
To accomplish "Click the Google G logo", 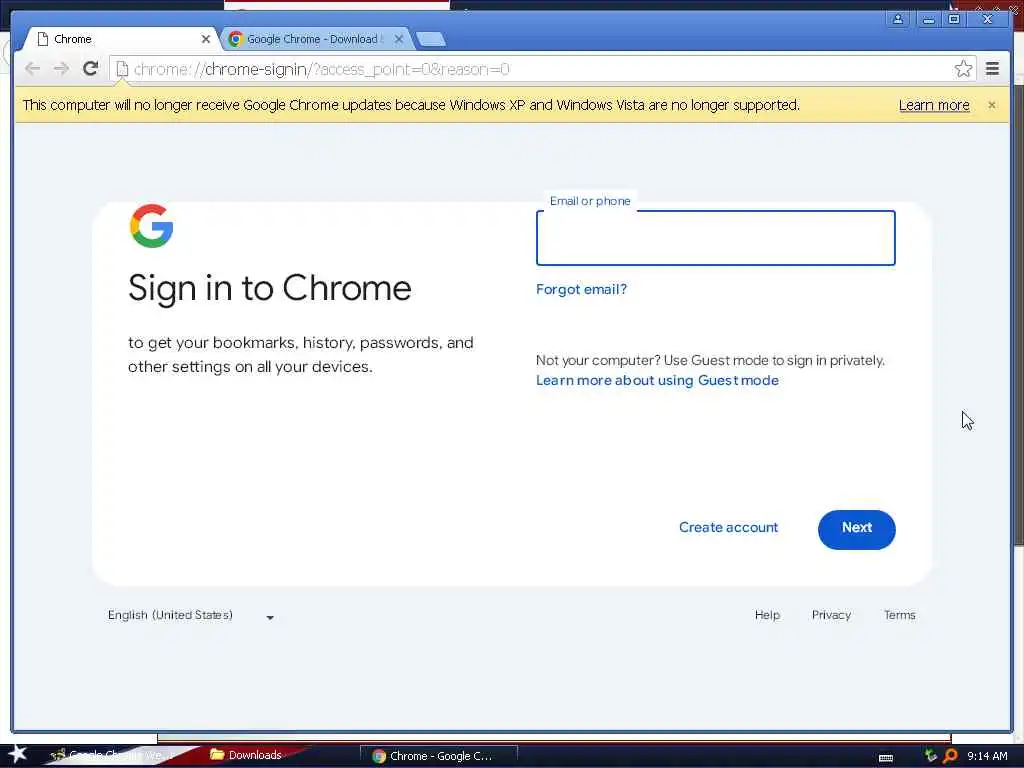I will (x=152, y=226).
